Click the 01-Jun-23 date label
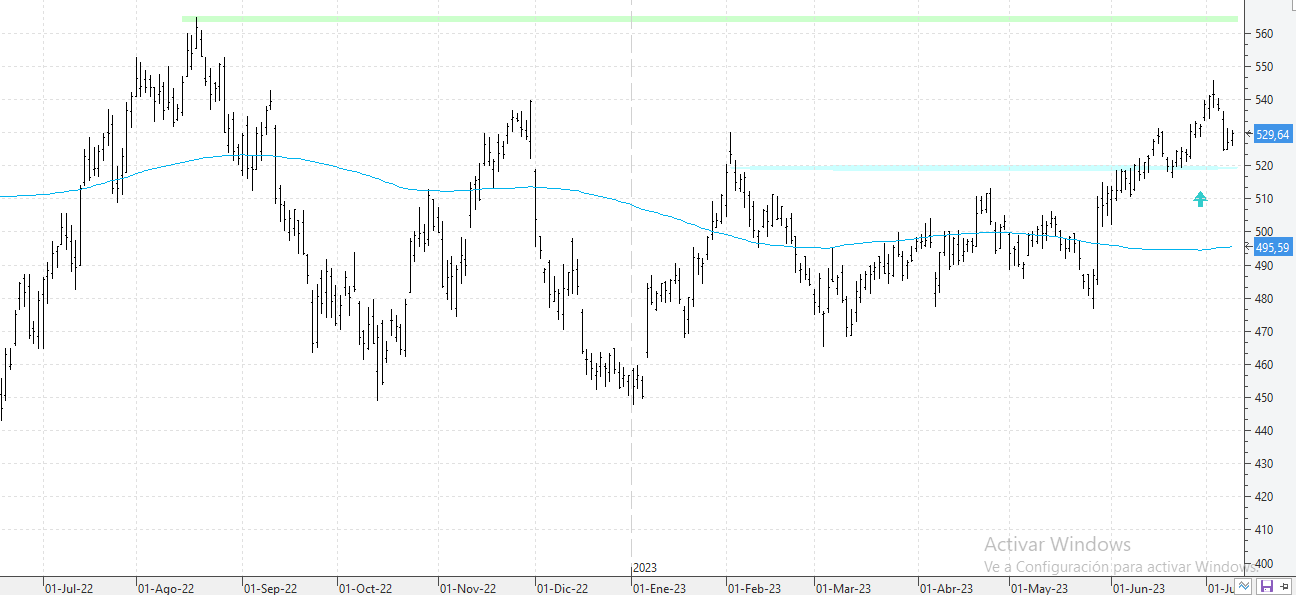Viewport: 1296px width, 595px height. click(x=1139, y=589)
